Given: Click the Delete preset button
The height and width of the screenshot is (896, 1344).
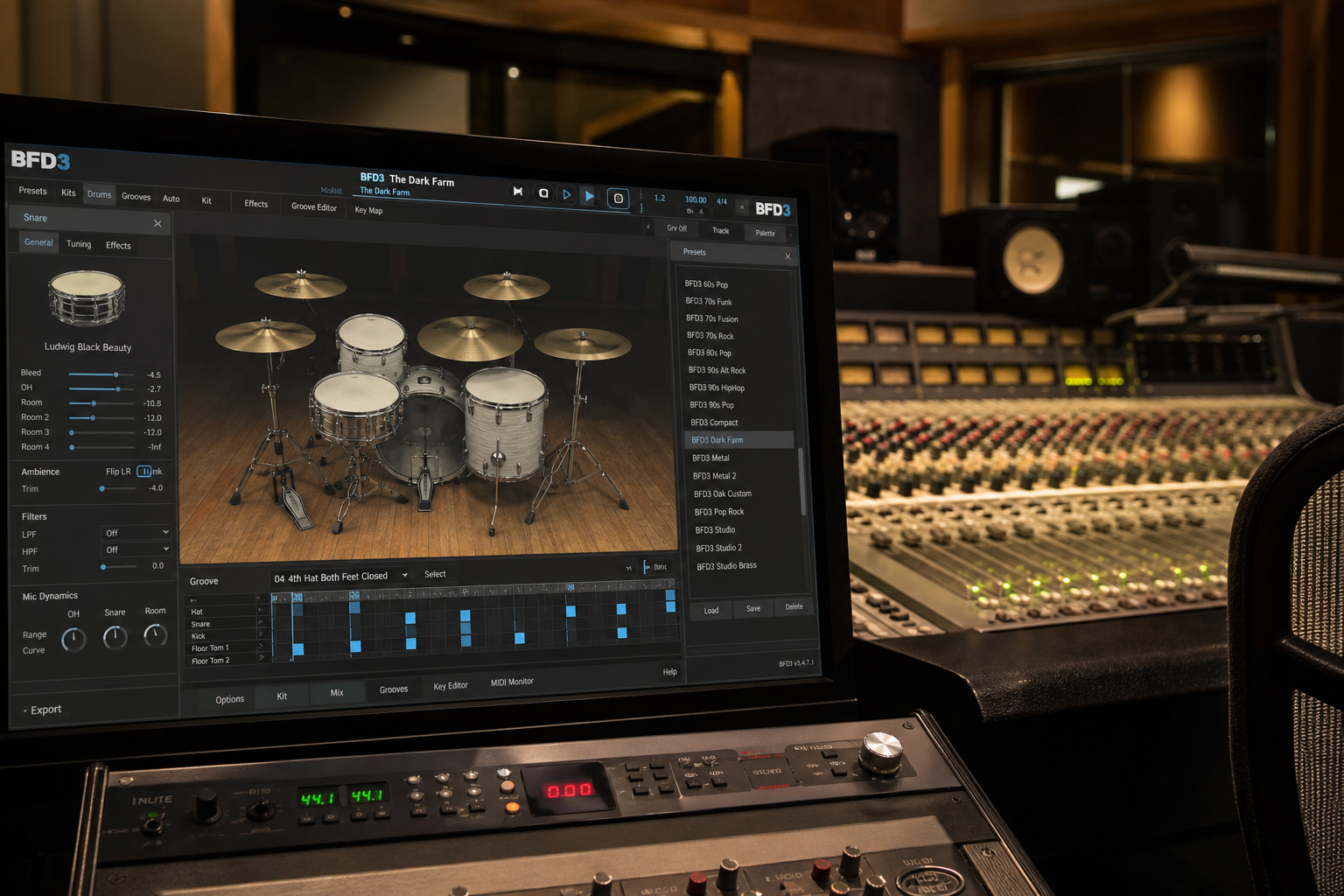Looking at the screenshot, I should tap(794, 606).
